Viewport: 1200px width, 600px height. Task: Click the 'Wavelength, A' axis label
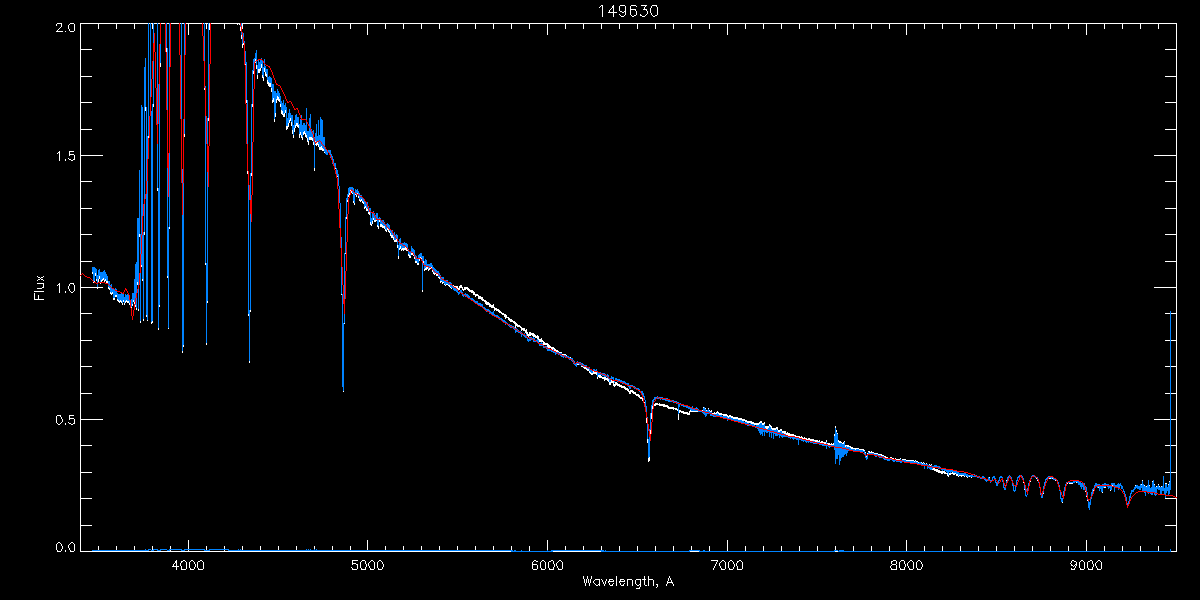[628, 581]
